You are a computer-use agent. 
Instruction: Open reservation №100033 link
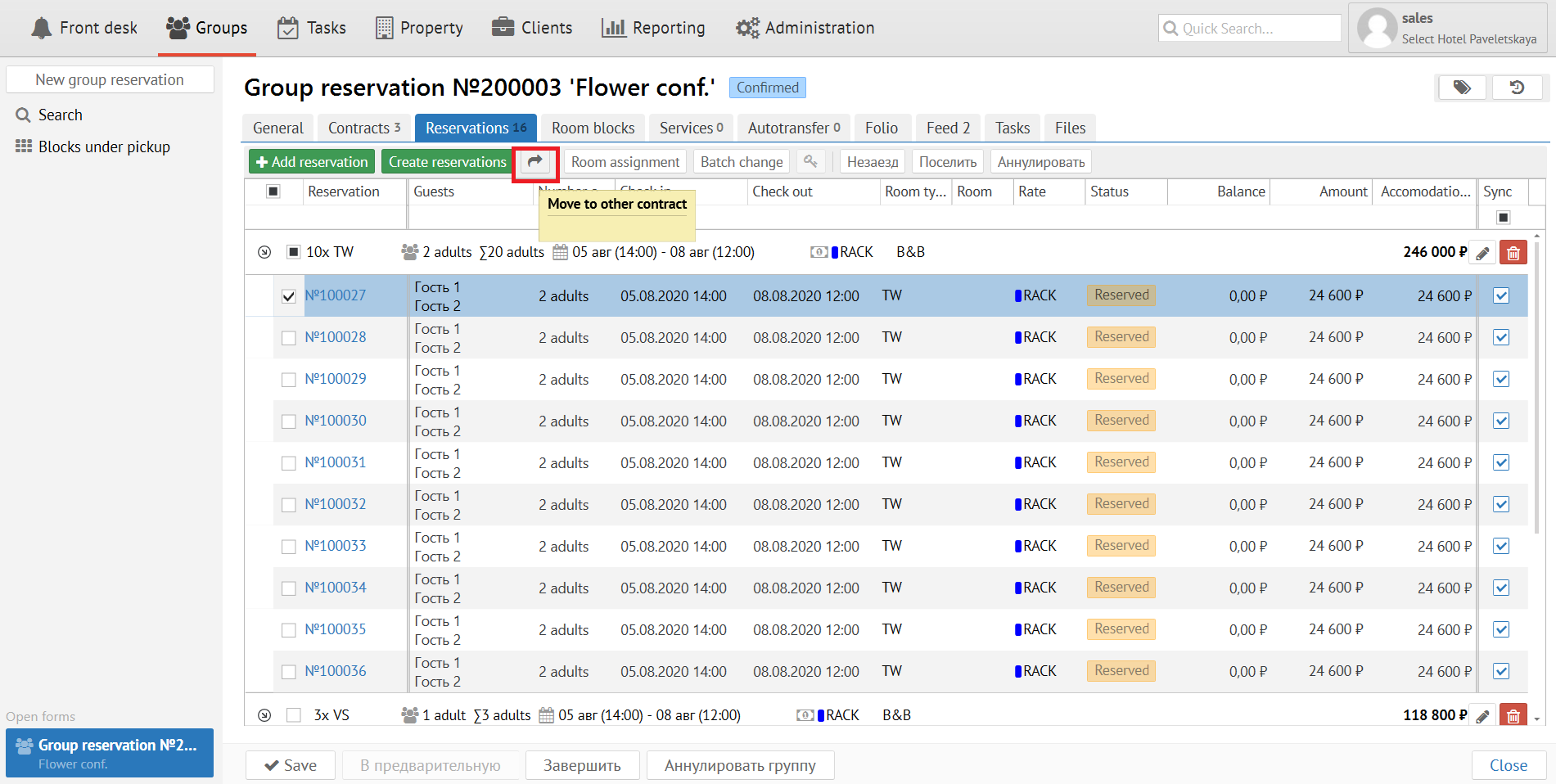click(336, 546)
